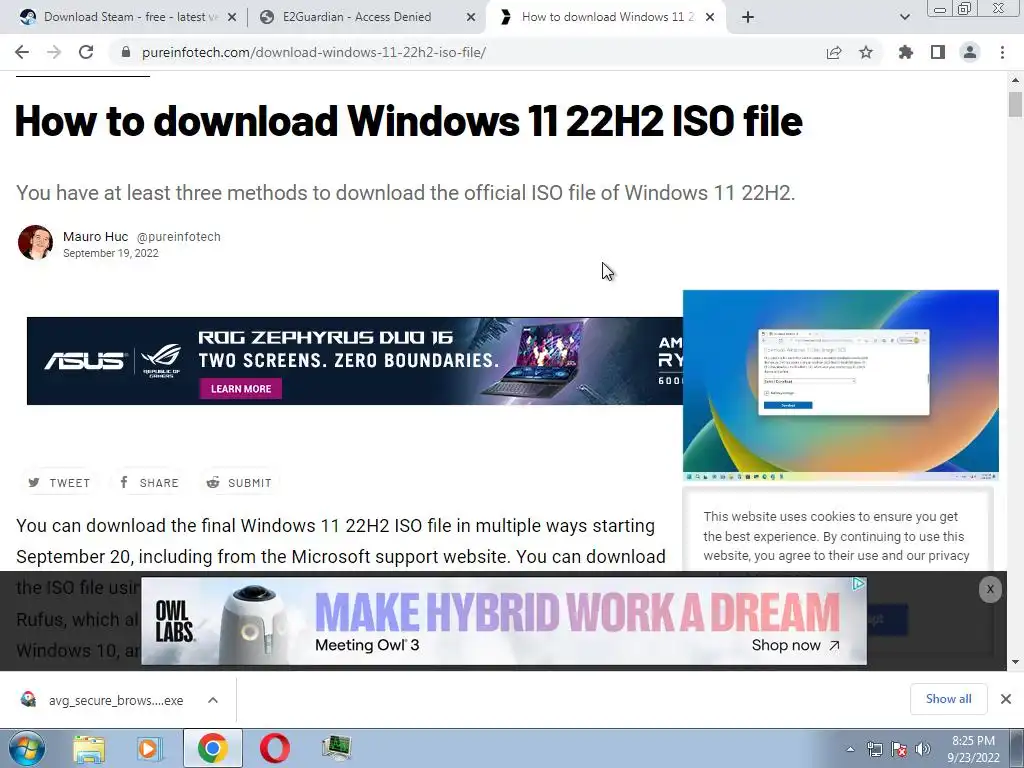Open a new tab with the plus button
The image size is (1024, 768).
tap(748, 17)
